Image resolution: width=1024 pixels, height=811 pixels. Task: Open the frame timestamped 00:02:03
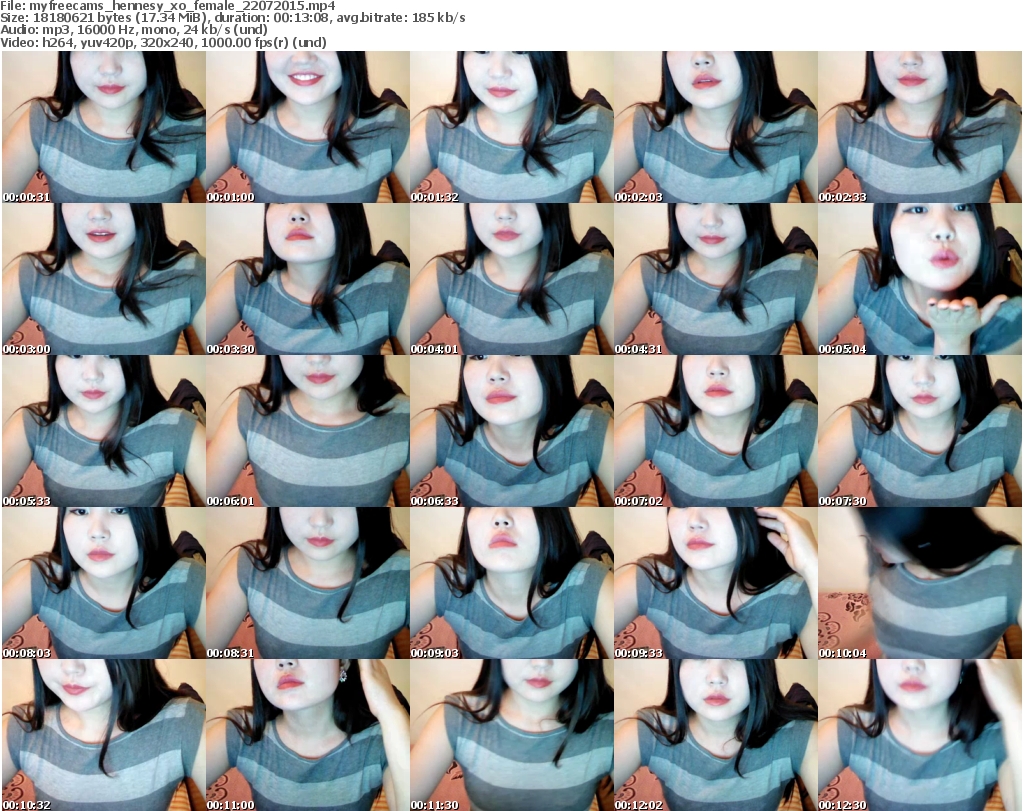pyautogui.click(x=716, y=127)
